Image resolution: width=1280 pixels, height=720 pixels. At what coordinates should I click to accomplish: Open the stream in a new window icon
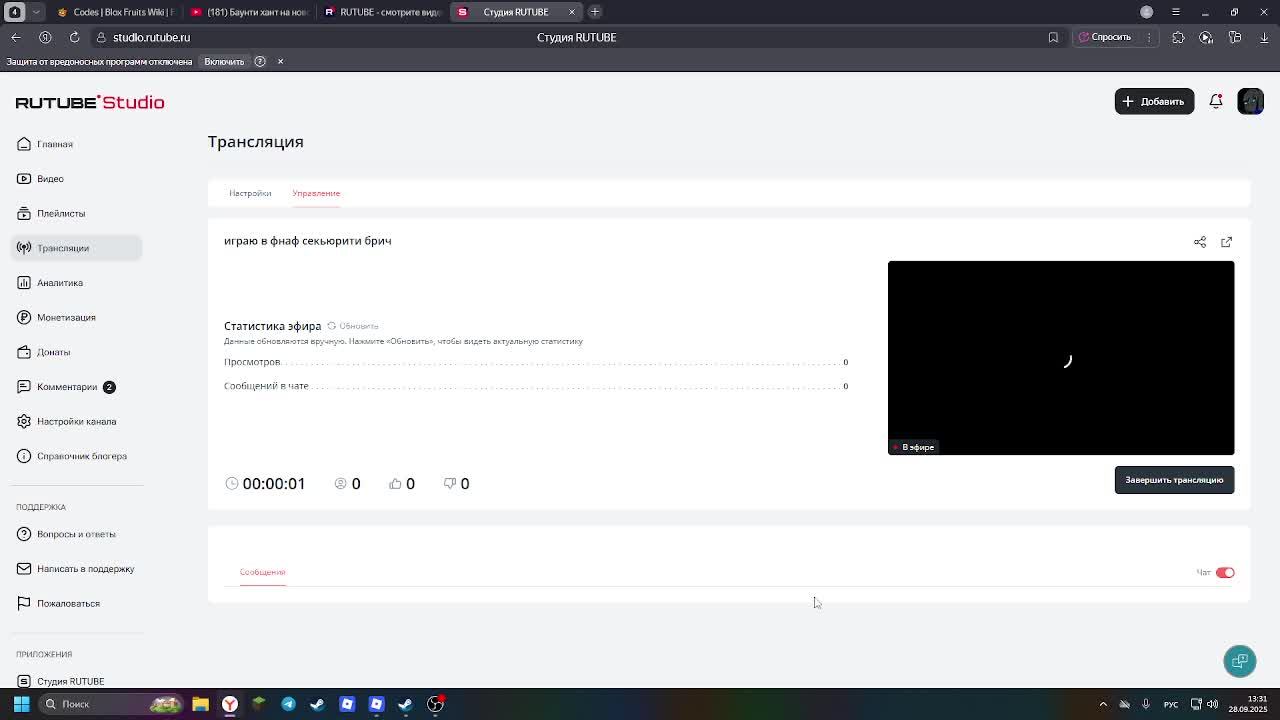click(x=1226, y=242)
